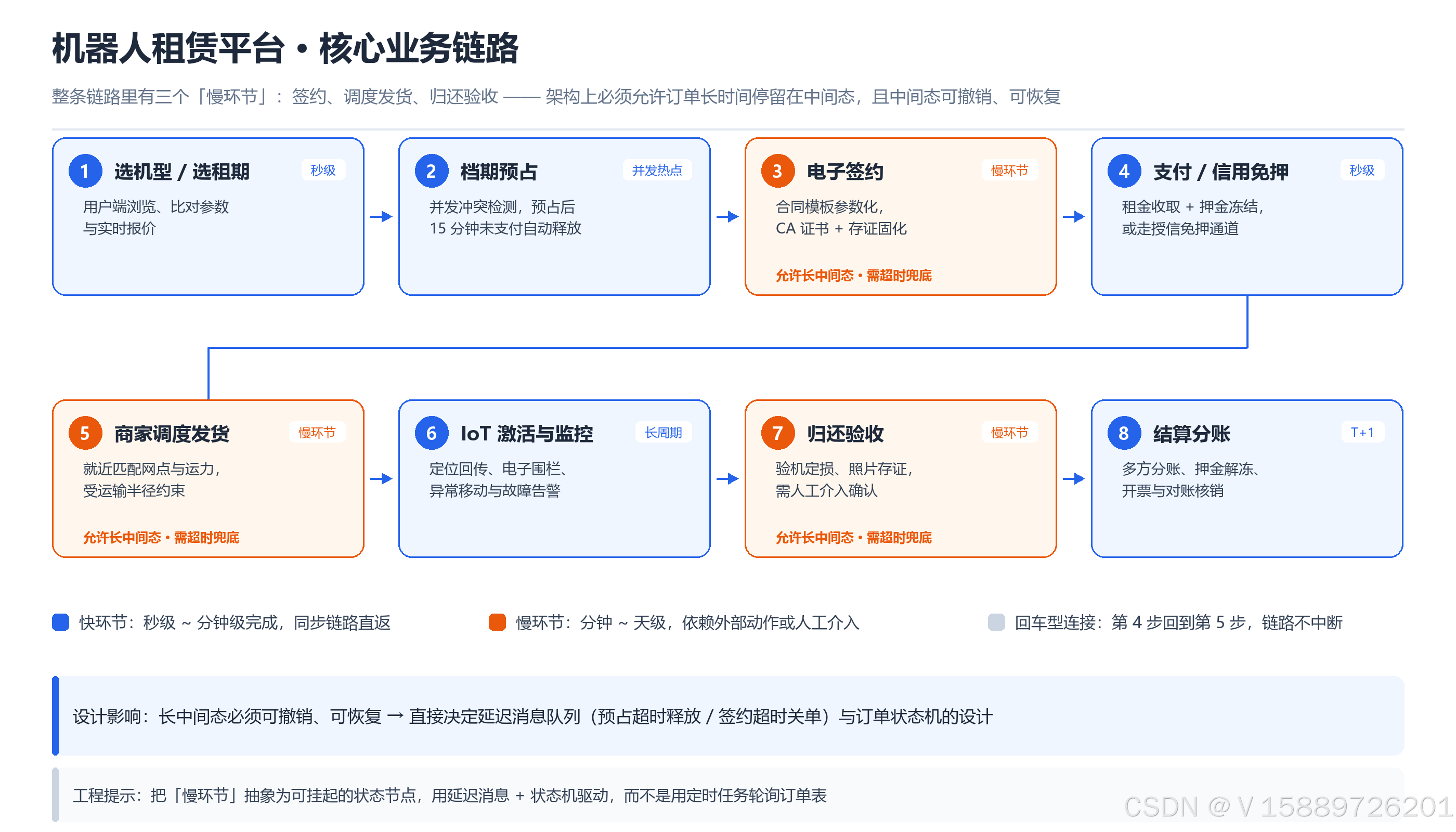Screen dimensions: 1456x832
Task: Click the gray 回车型连接 legend swatch
Action: (x=996, y=622)
